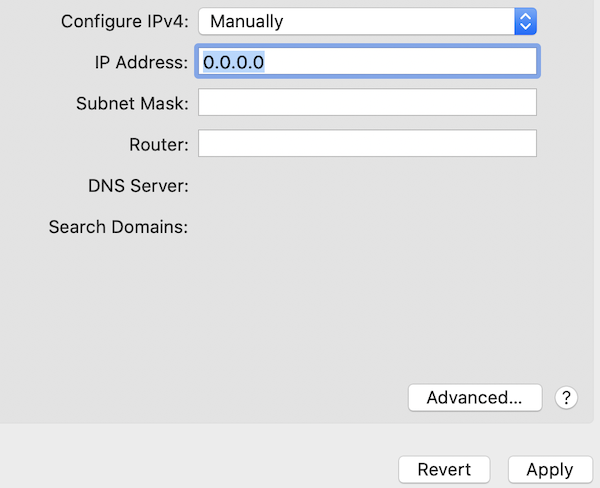The image size is (600, 488).
Task: Click the Router input field
Action: point(367,143)
